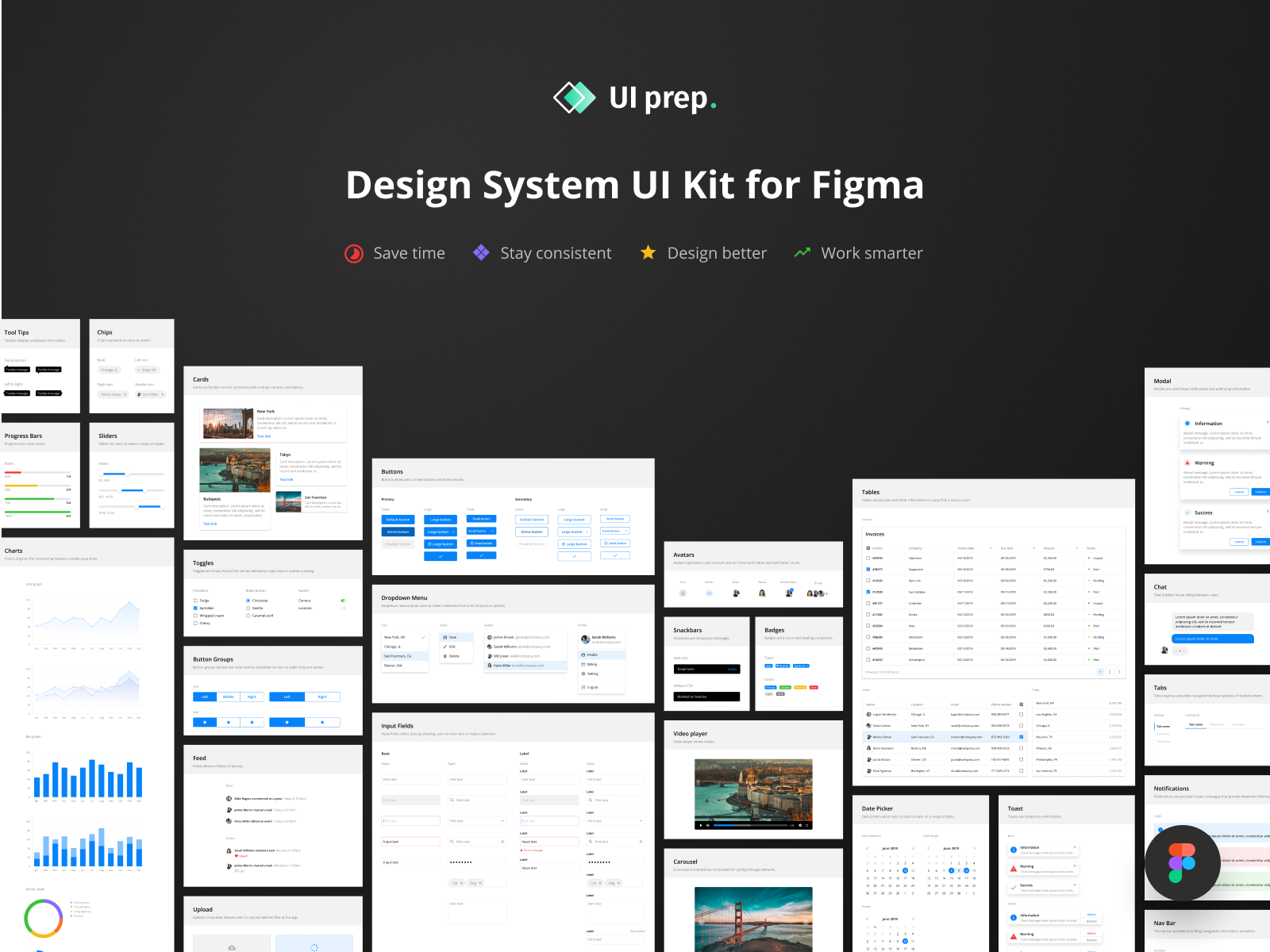Click the Save icon in the Icons dropdown menu
Viewport: 1270px width, 952px height.
tap(445, 637)
